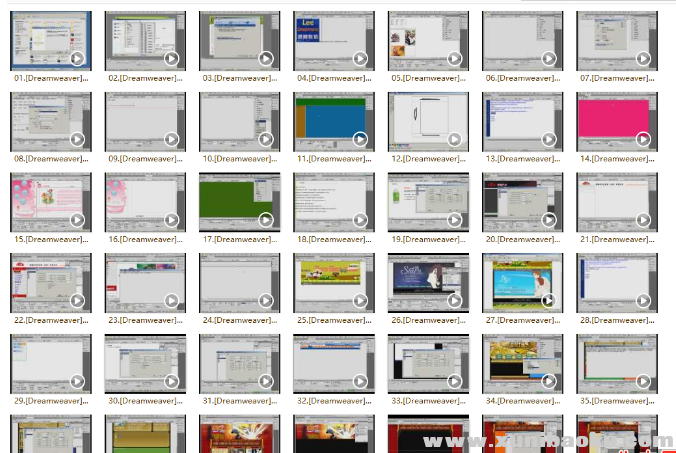676x453 pixels.
Task: Click the 30.[Dreamweaver] file name label
Action: 145,401
